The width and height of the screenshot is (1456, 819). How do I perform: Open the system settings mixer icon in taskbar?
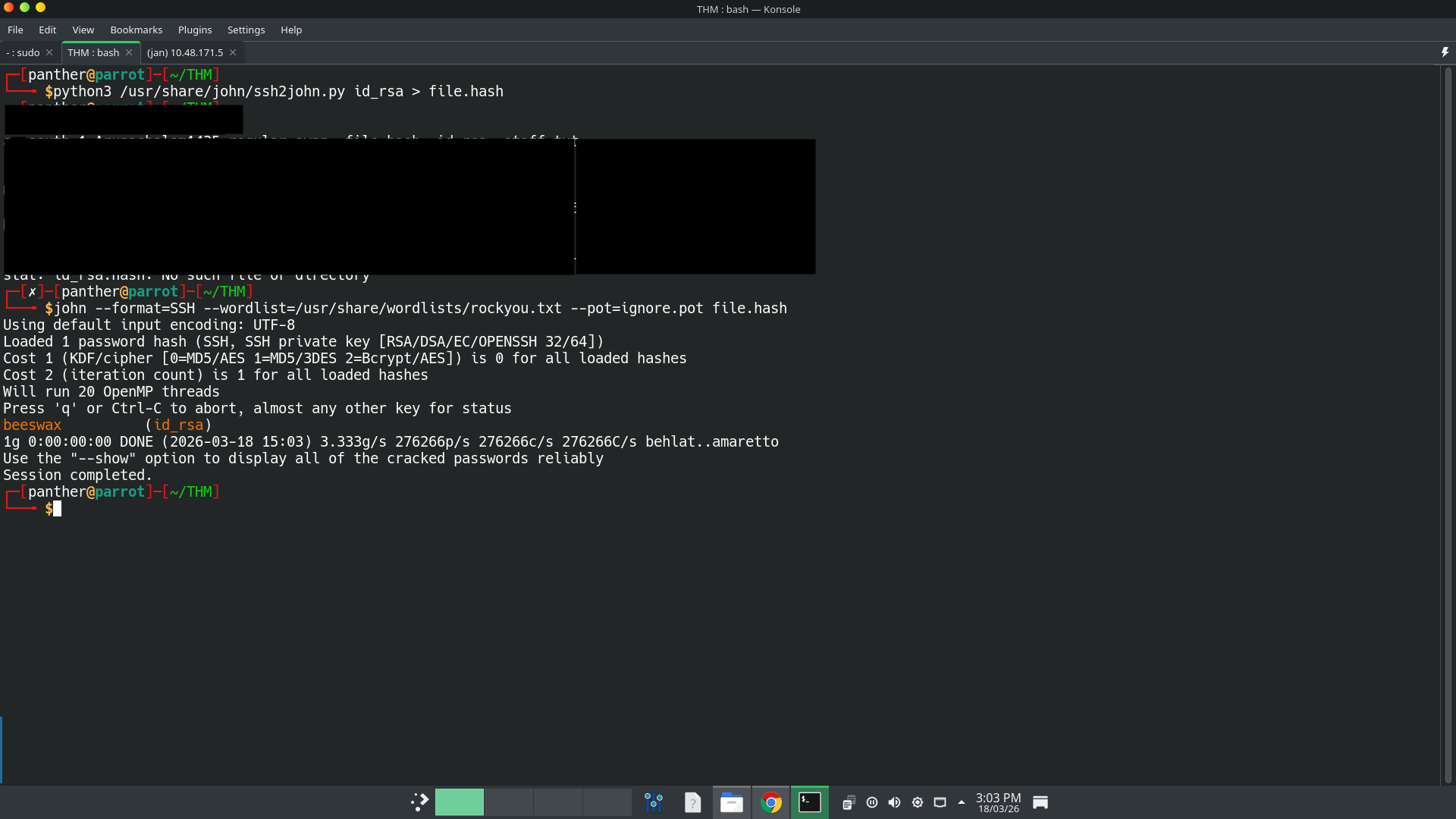(653, 802)
